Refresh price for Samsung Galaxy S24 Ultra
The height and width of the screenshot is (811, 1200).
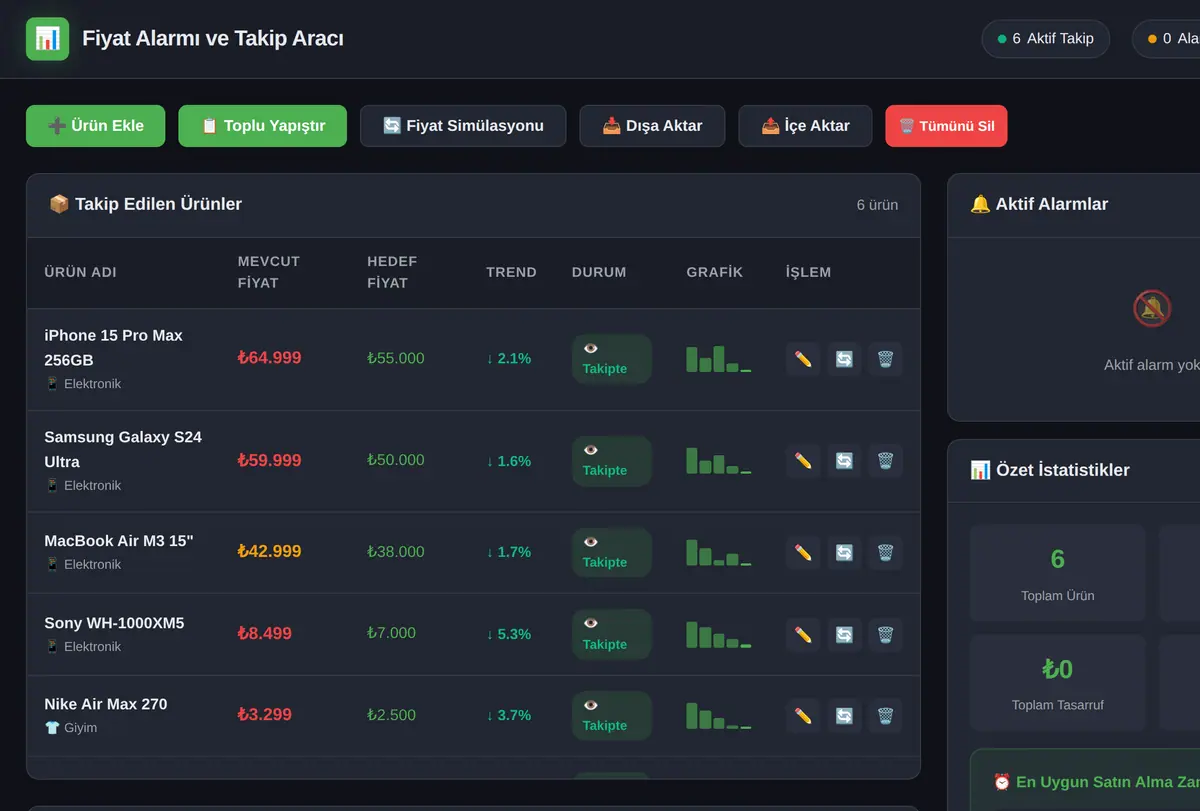(844, 461)
